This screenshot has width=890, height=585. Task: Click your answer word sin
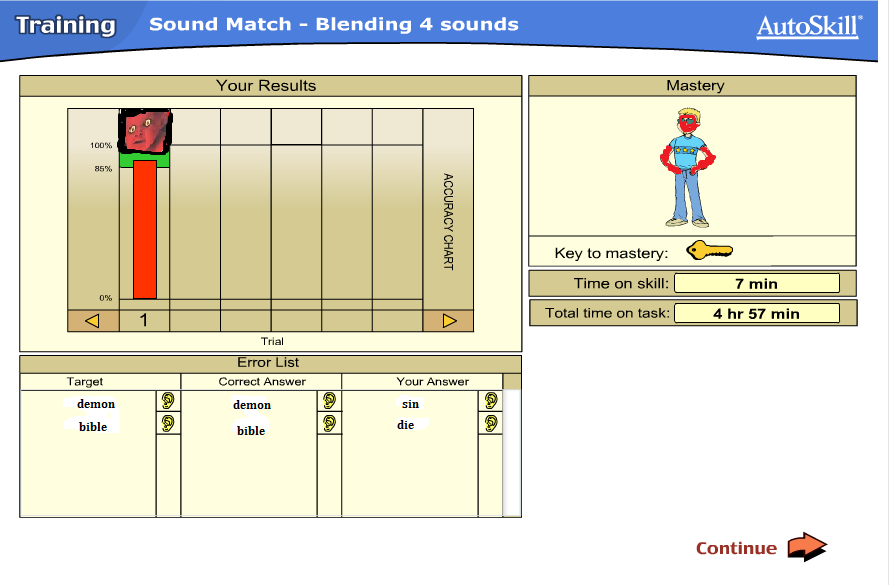[410, 404]
